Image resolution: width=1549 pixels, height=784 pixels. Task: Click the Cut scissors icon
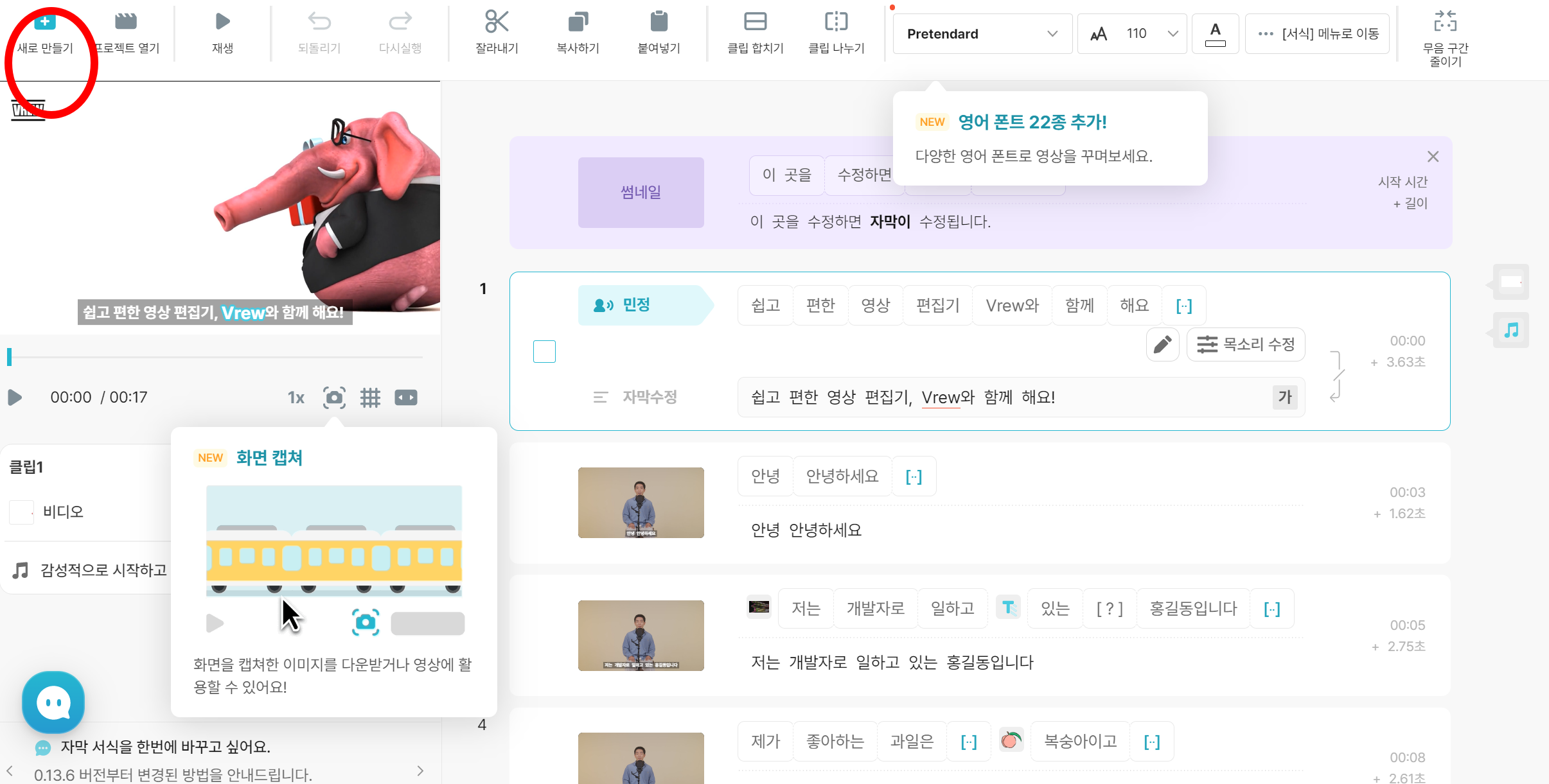497,22
